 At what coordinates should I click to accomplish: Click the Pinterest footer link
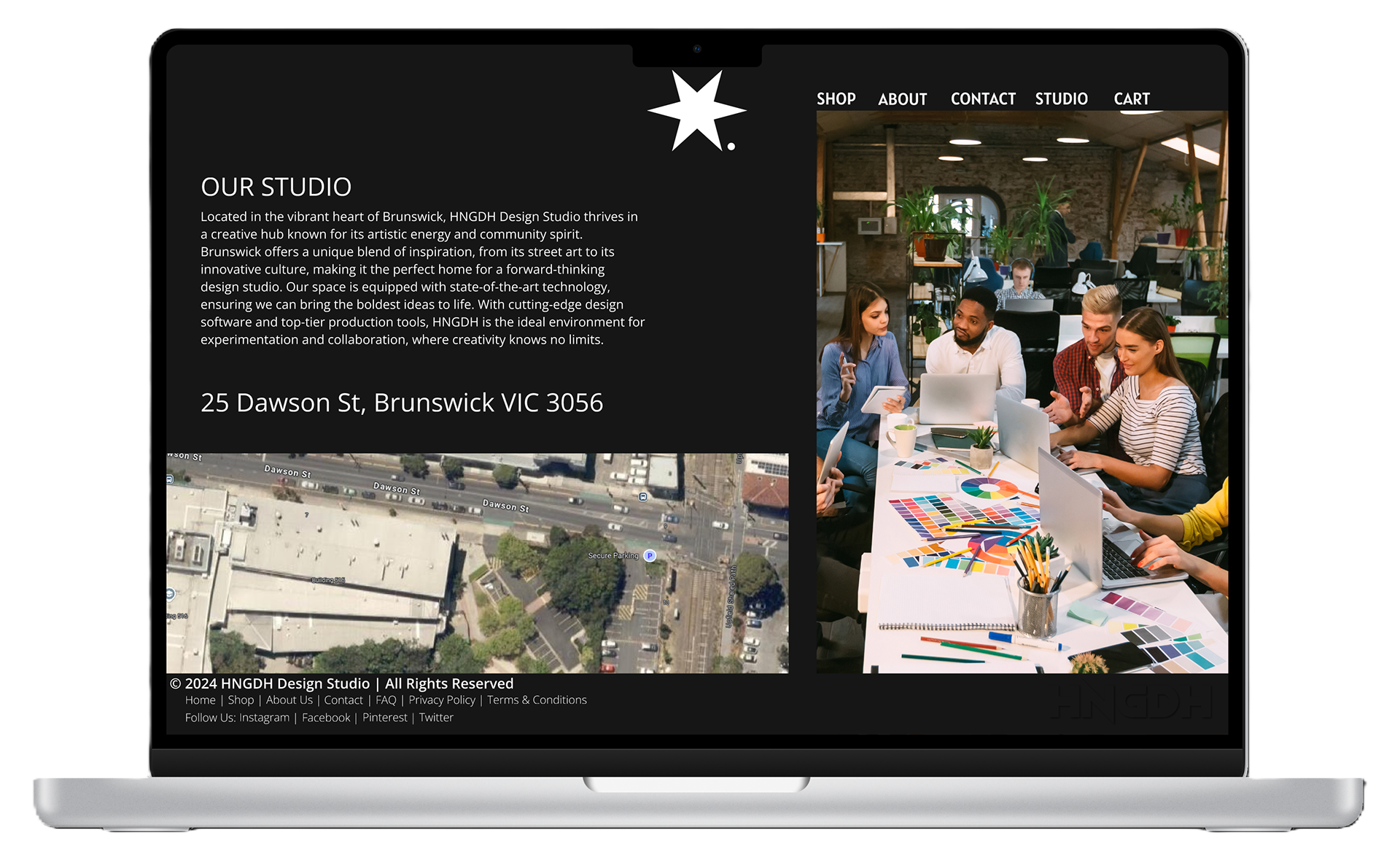click(x=385, y=718)
